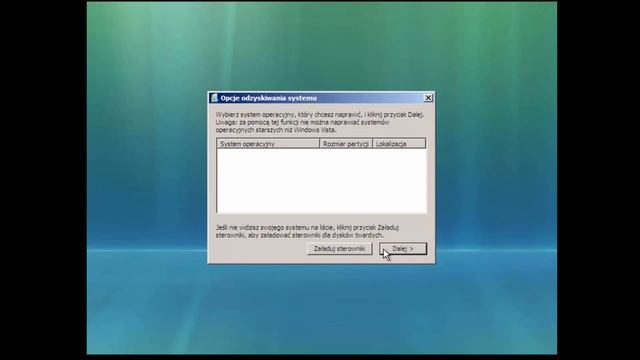Click the Załaduj sterowniki button
The width and height of the screenshot is (640, 360).
coord(339,249)
